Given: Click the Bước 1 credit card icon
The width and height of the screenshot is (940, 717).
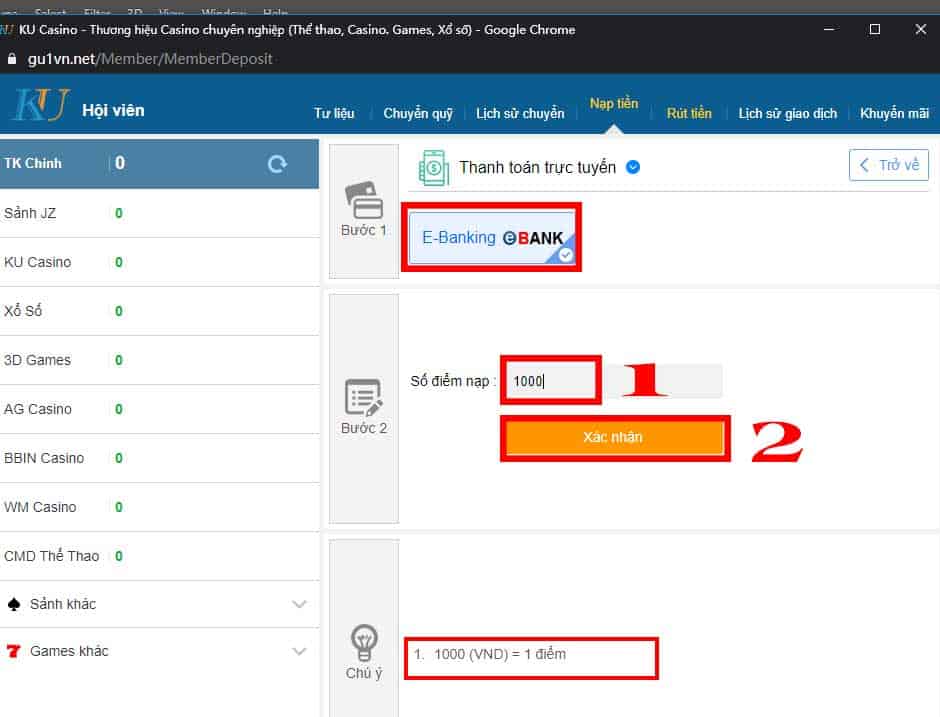Looking at the screenshot, I should coord(364,200).
